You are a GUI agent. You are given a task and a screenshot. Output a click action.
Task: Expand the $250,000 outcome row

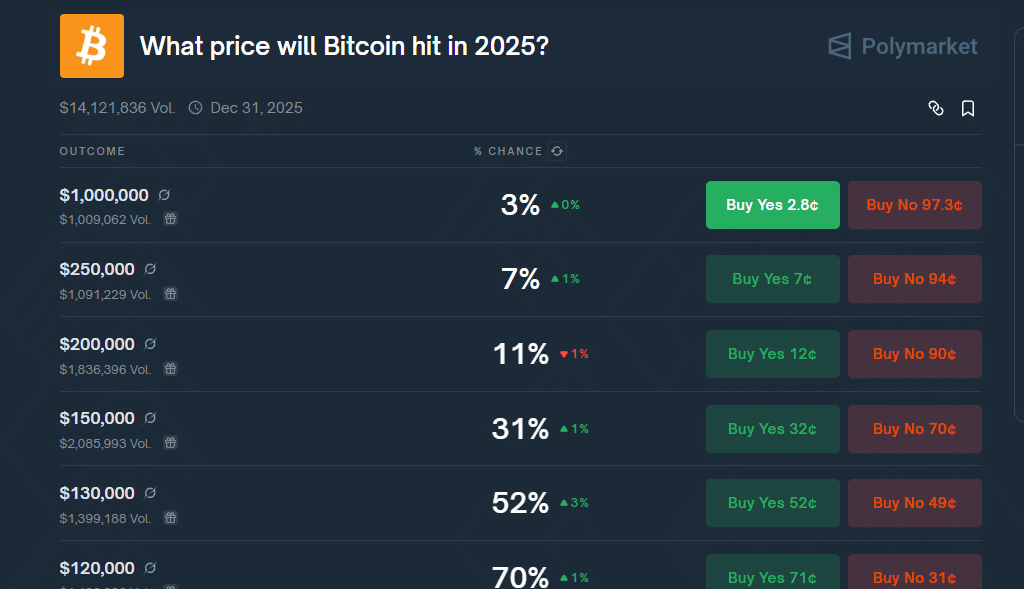tap(520, 279)
